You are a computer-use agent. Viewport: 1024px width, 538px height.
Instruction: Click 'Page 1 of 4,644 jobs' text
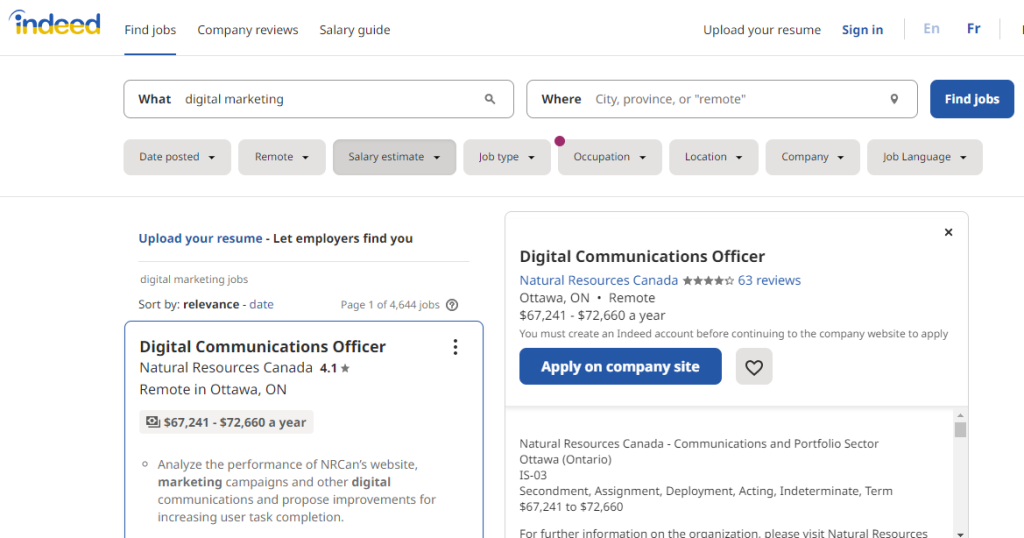click(x=390, y=305)
